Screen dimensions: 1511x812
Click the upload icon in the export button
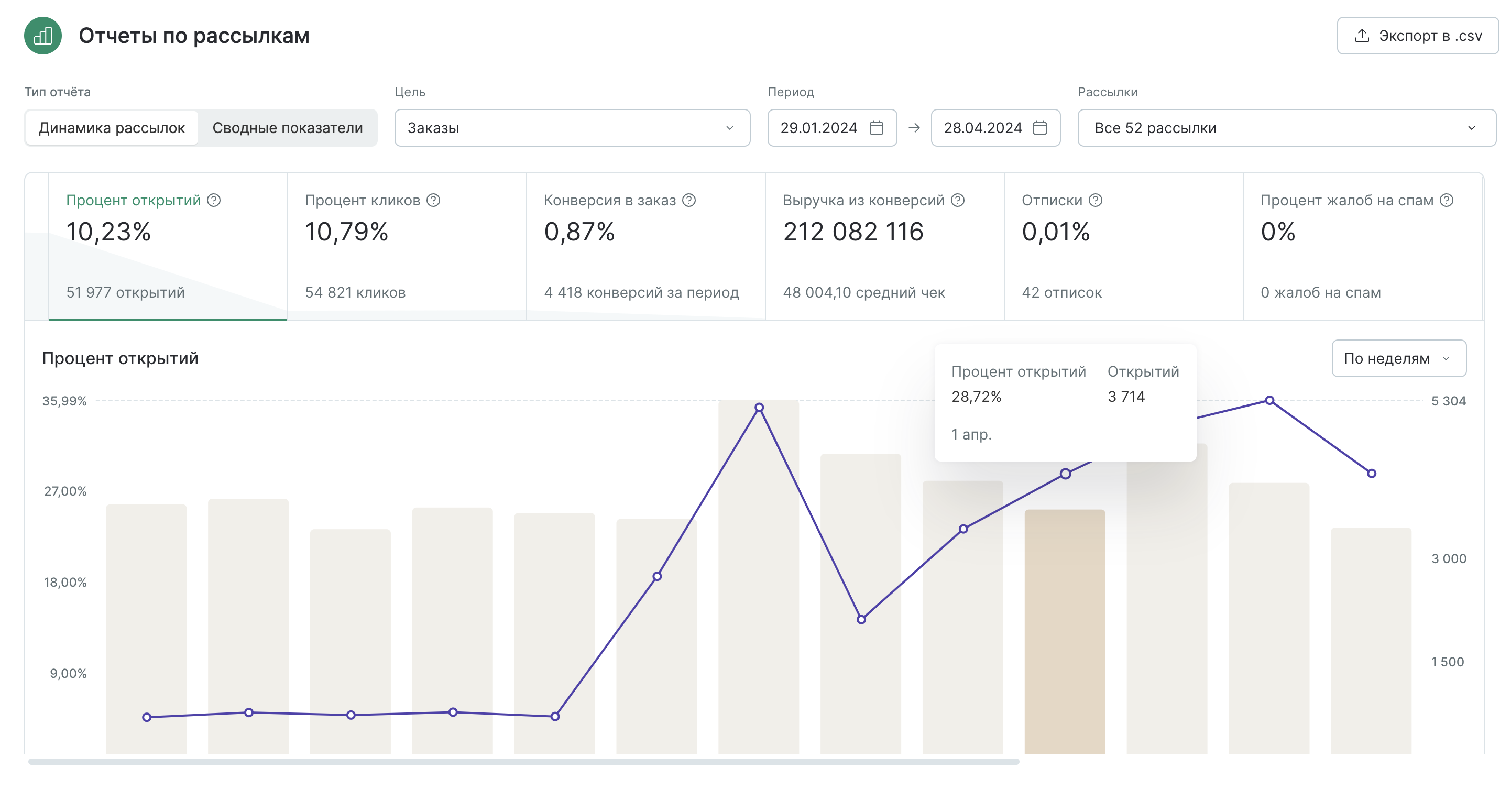tap(1362, 36)
